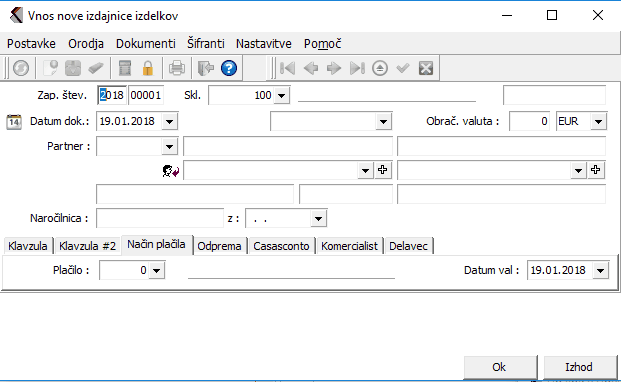The width and height of the screenshot is (621, 382).
Task: Click the app icon in the title bar
Action: [x=16, y=15]
